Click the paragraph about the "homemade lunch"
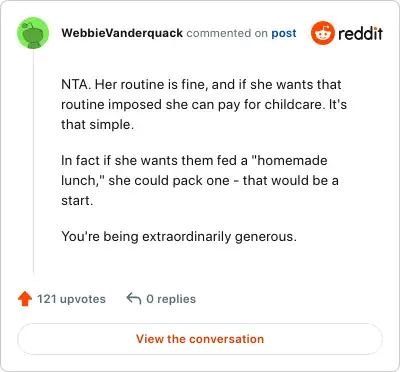This screenshot has width=400, height=372. 200,180
